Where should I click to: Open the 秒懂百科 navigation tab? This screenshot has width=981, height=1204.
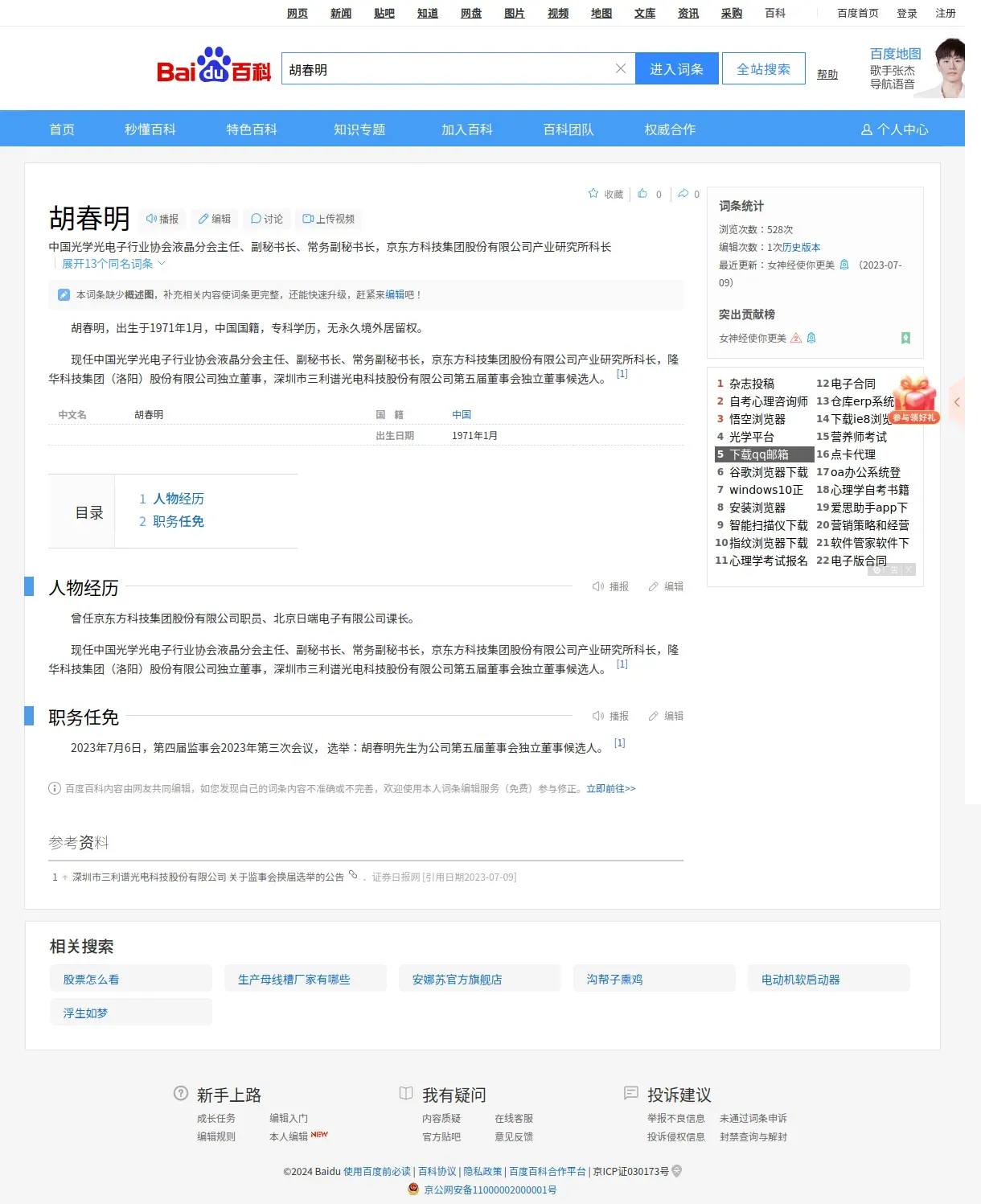point(150,129)
